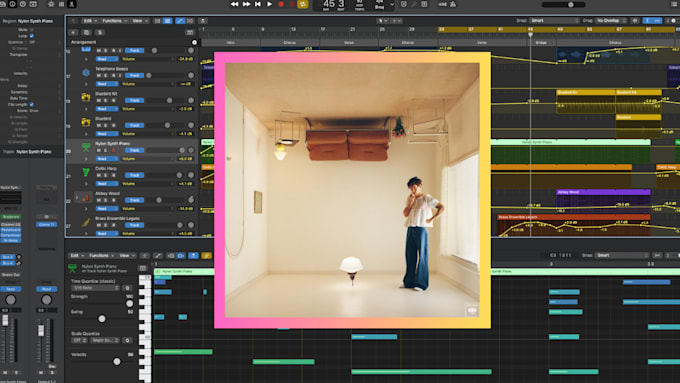Viewport: 680px width, 383px height.
Task: Click the Bluebird Kit drum icon
Action: point(86,97)
